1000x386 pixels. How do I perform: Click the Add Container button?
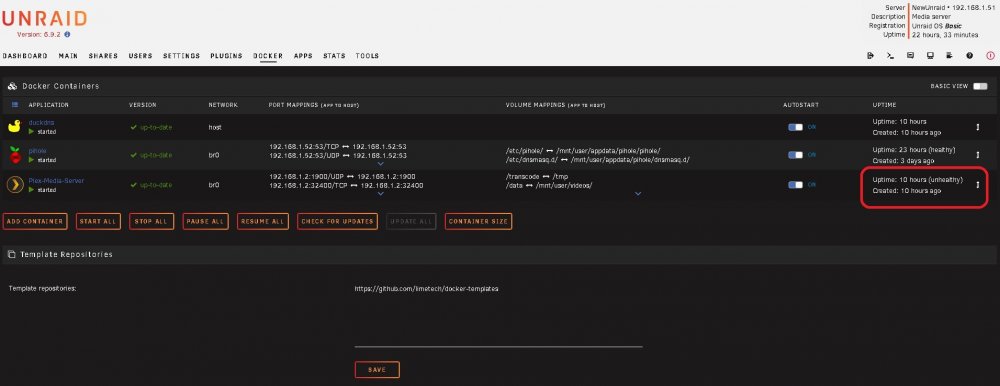click(x=35, y=221)
